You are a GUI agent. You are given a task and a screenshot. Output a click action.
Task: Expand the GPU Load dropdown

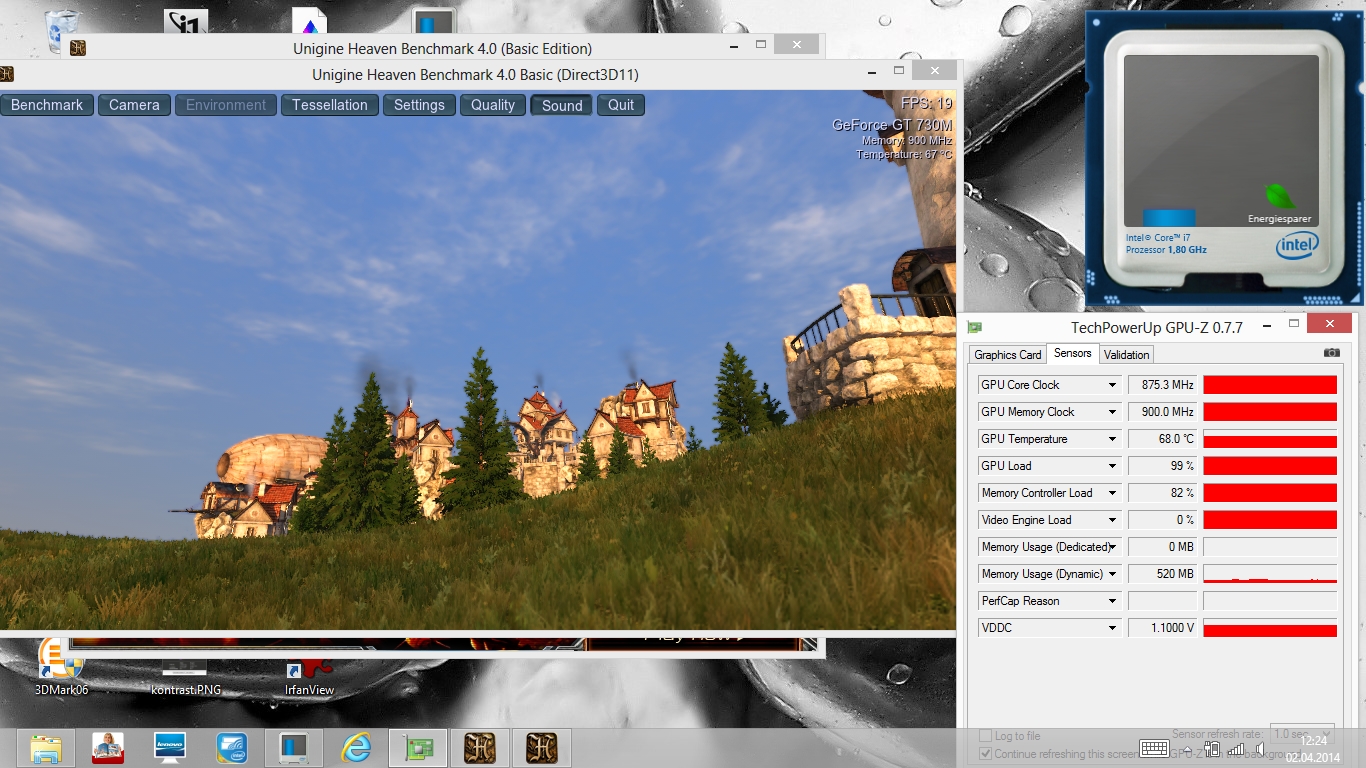click(x=1112, y=466)
